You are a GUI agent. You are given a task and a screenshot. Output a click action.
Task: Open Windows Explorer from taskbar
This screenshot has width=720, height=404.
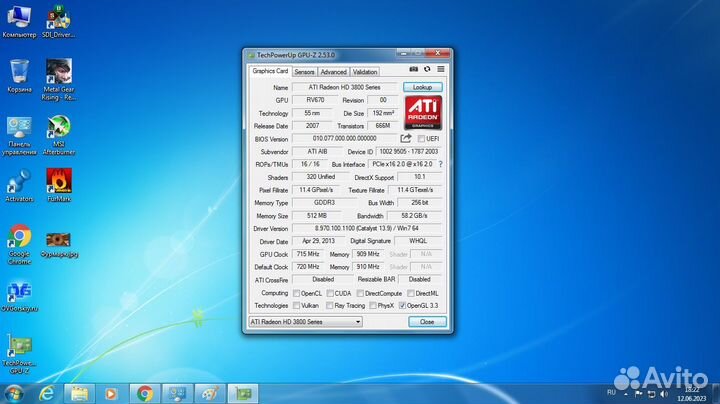click(x=79, y=394)
